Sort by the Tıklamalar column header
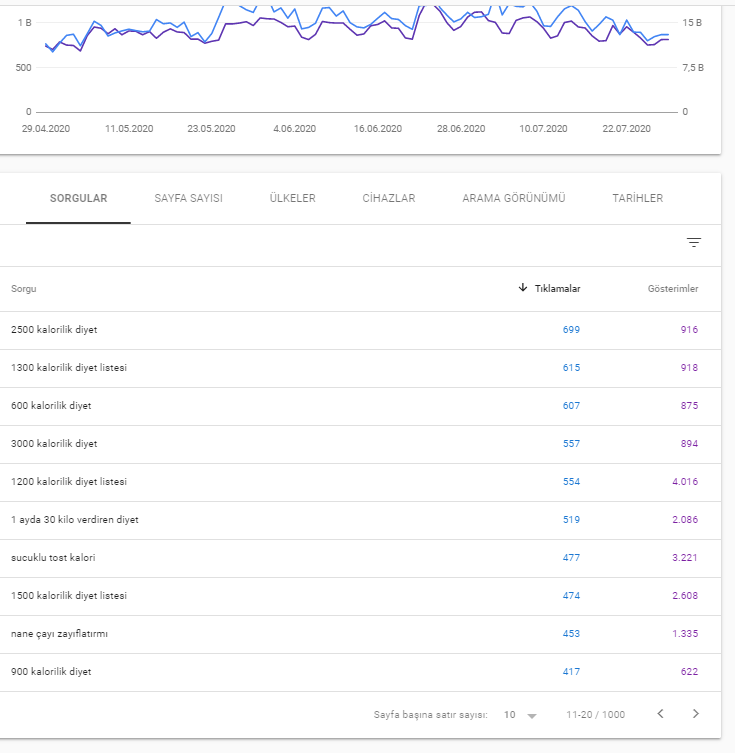Screen dimensions: 735x753 coord(557,289)
